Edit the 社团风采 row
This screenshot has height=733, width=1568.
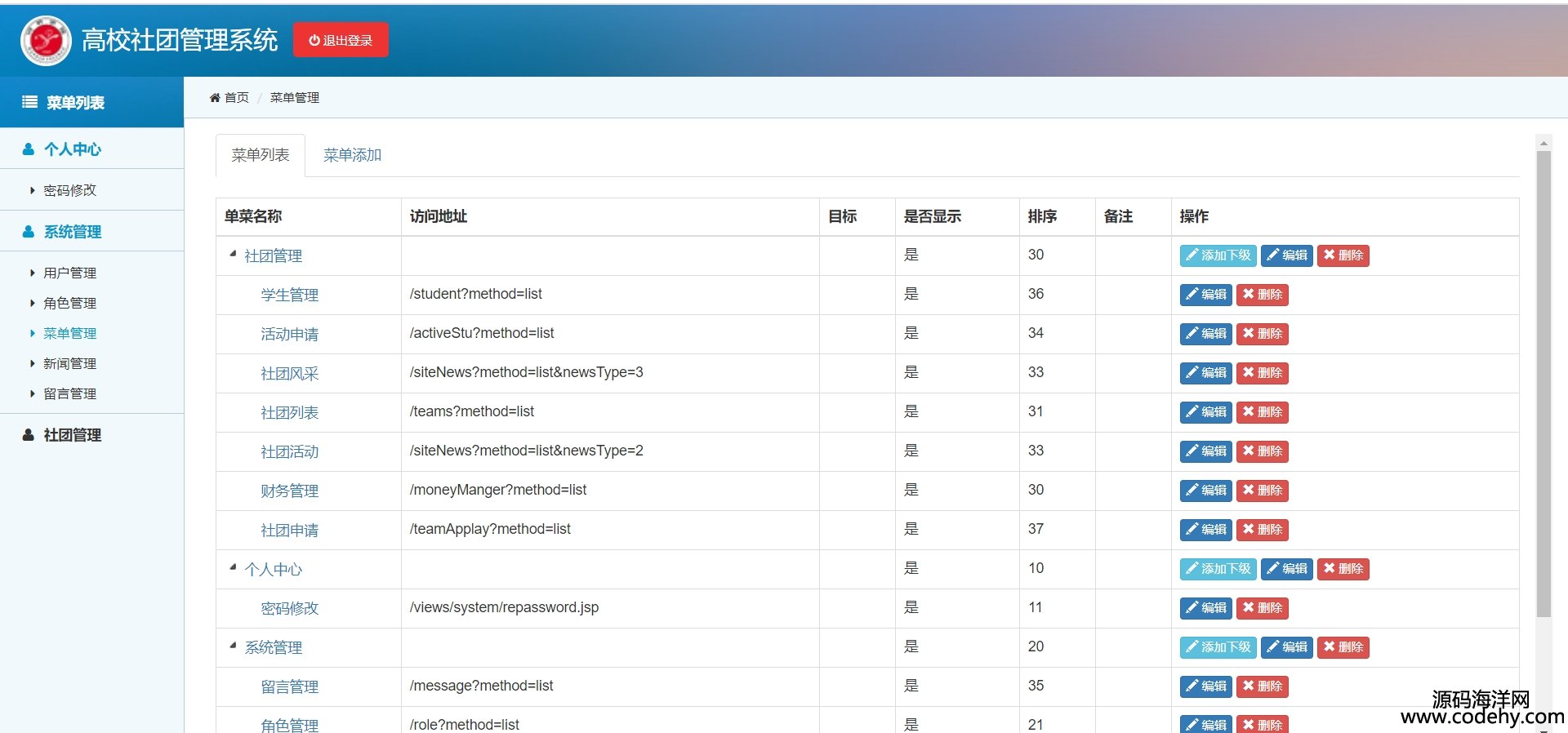(x=1205, y=373)
